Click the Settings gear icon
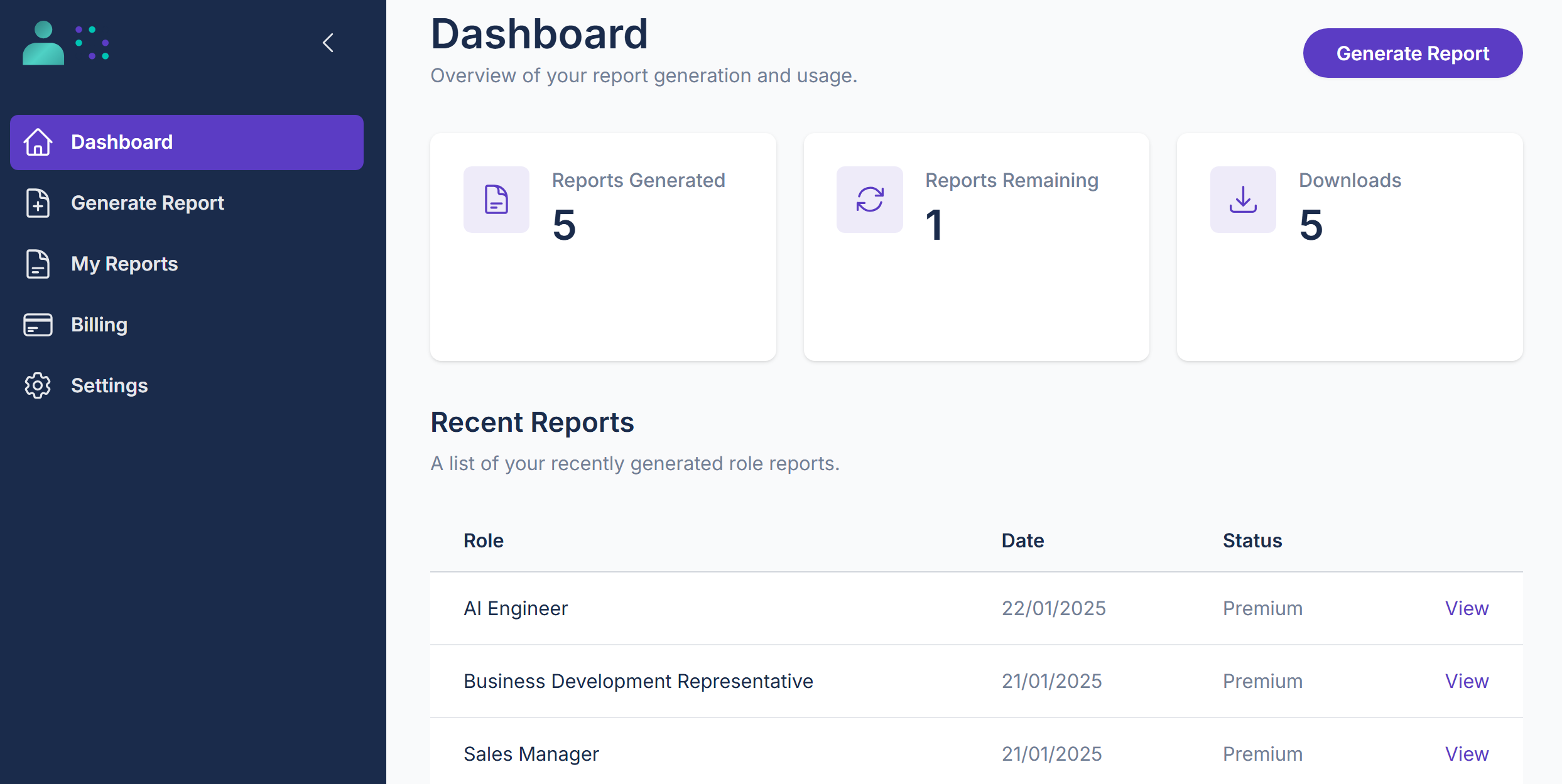1562x784 pixels. tap(38, 385)
